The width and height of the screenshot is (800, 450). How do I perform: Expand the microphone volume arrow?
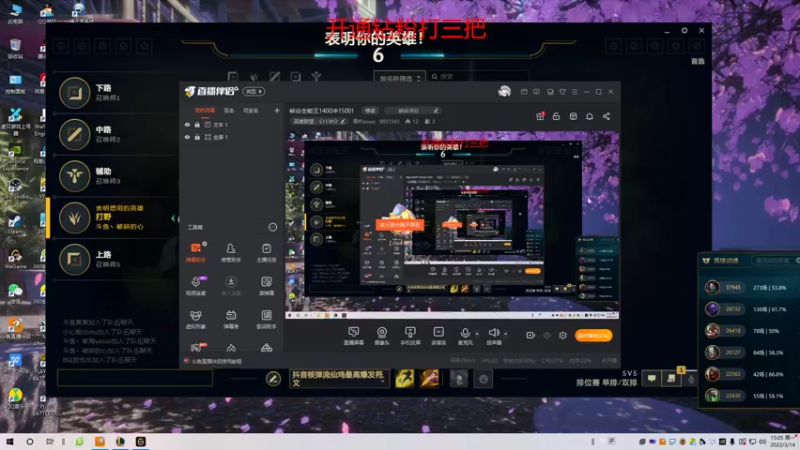pos(477,334)
